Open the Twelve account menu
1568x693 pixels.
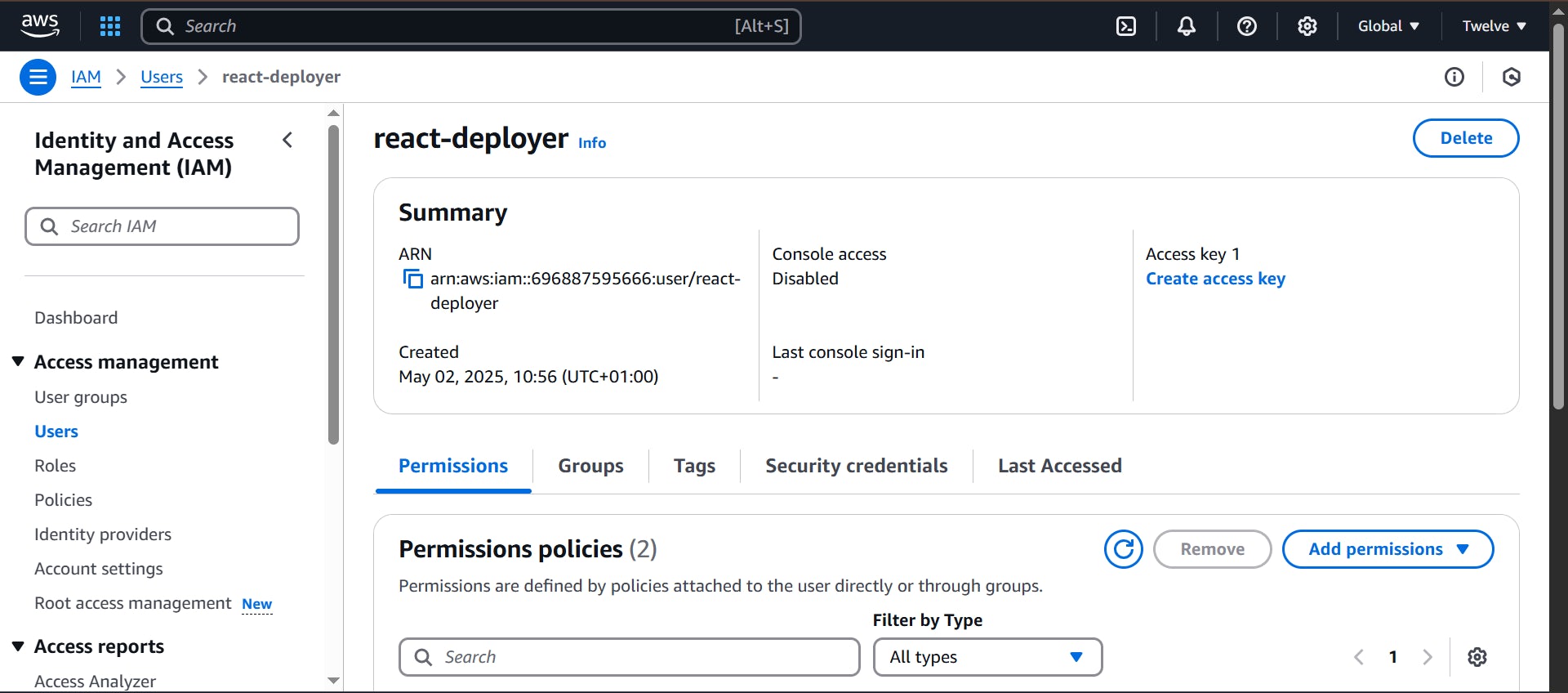[1494, 26]
